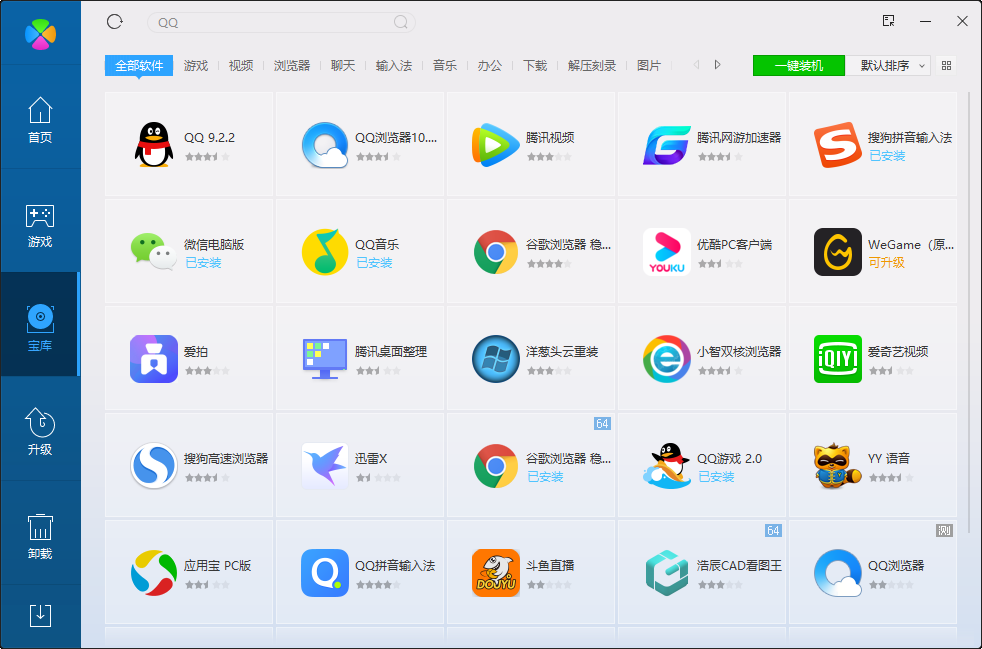Open 卸载 section in the sidebar

click(x=40, y=536)
